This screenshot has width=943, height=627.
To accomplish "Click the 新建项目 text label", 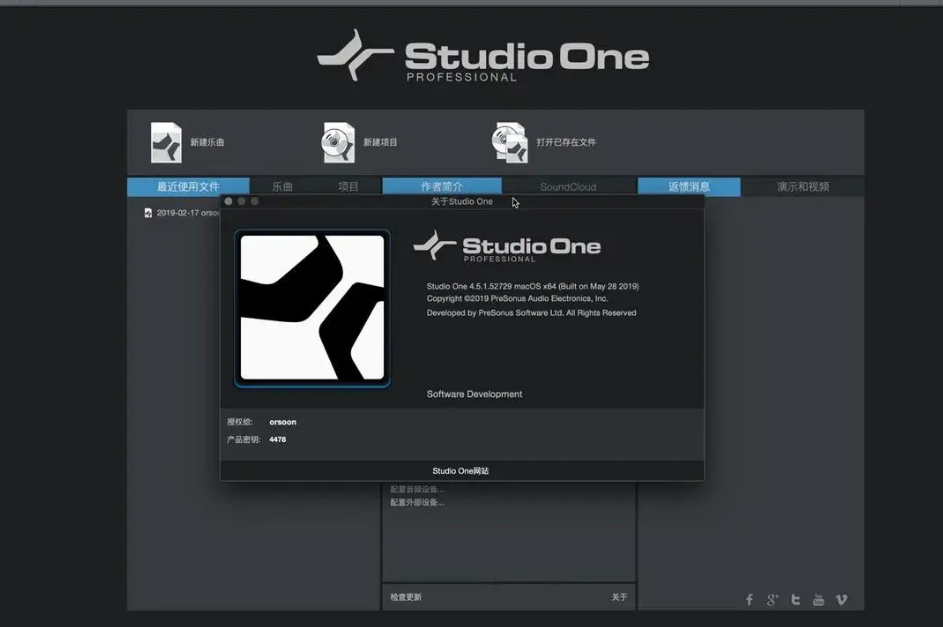I will (380, 142).
